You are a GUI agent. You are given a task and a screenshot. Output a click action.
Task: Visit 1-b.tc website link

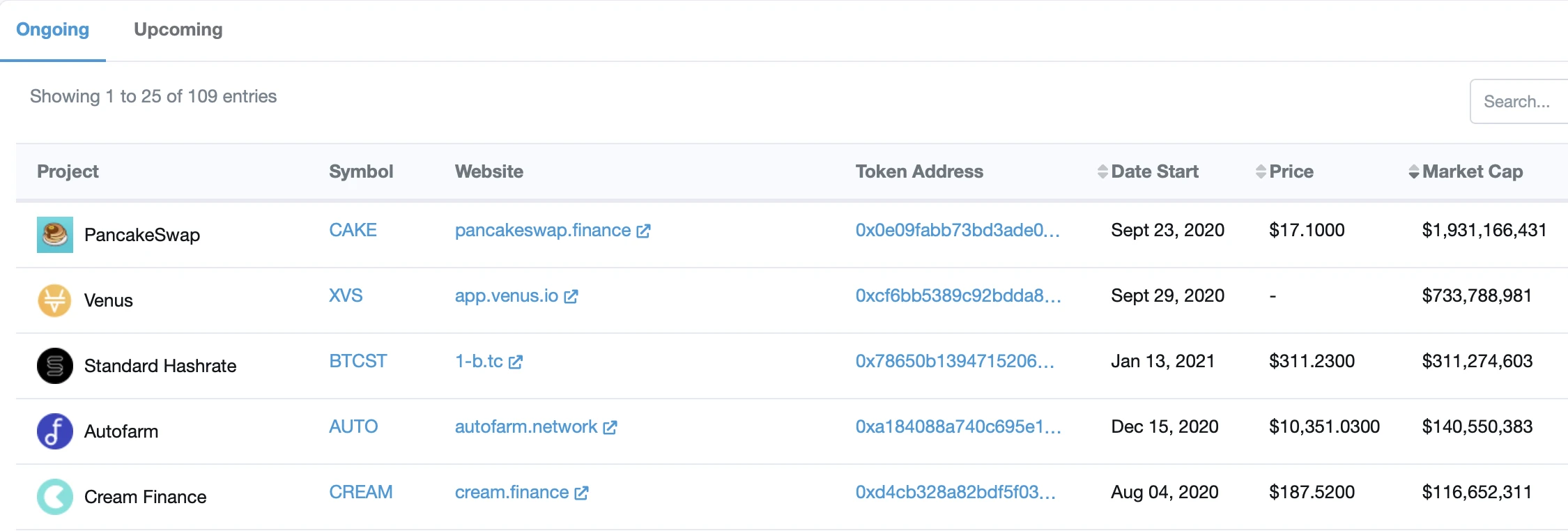(x=479, y=361)
